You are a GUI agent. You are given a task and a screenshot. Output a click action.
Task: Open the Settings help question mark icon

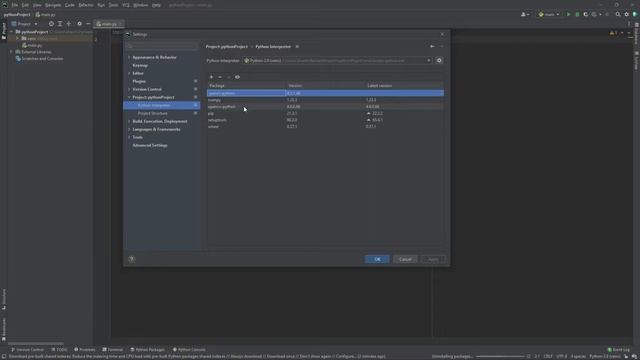131,259
